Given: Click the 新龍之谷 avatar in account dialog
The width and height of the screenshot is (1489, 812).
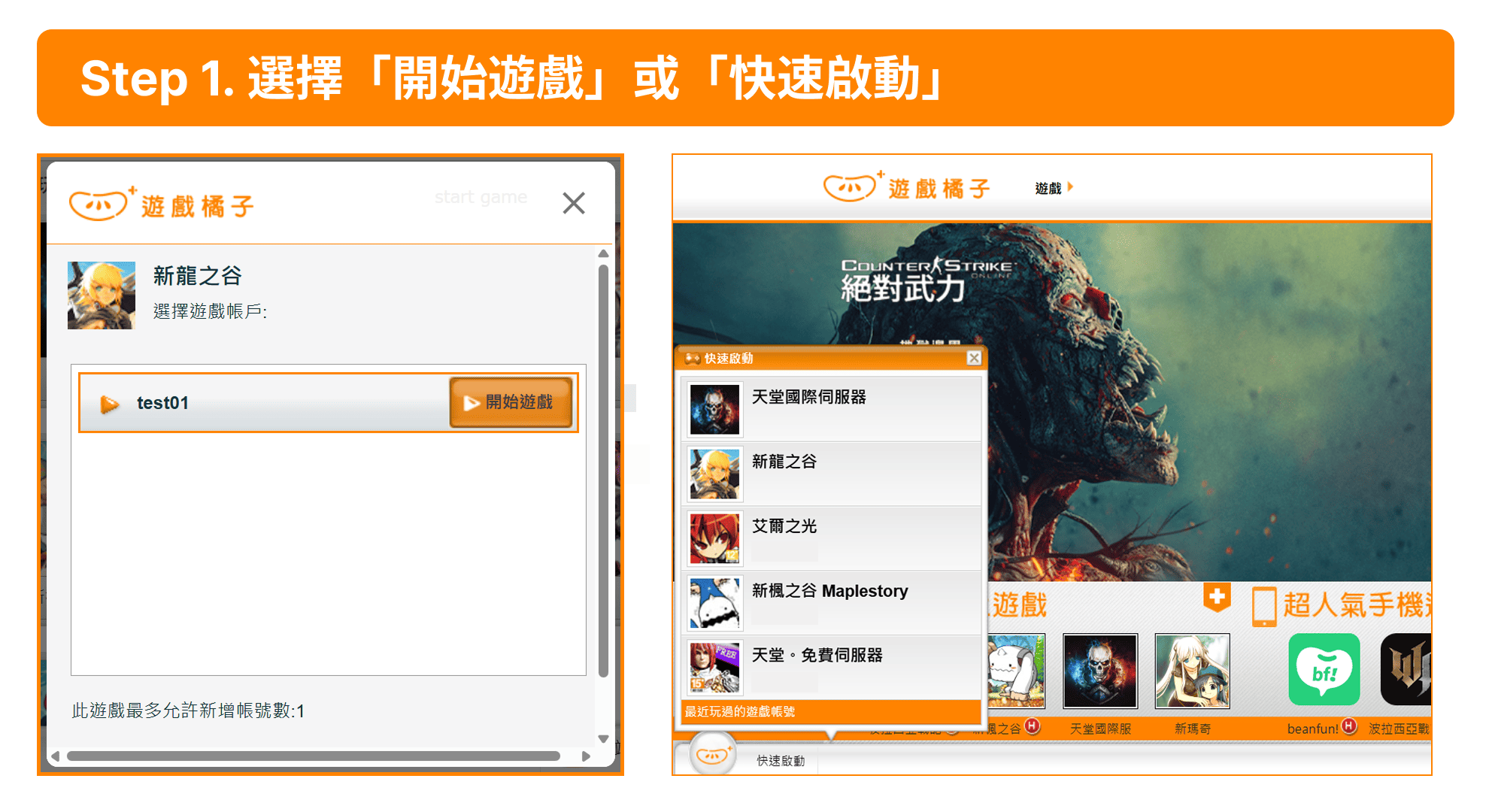Looking at the screenshot, I should coord(102,295).
